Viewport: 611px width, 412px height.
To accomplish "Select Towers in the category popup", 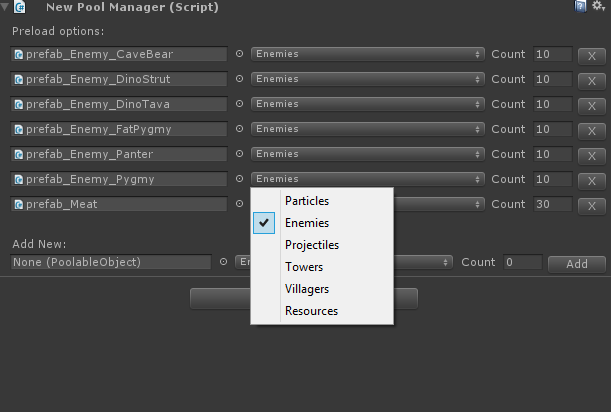I will [304, 267].
